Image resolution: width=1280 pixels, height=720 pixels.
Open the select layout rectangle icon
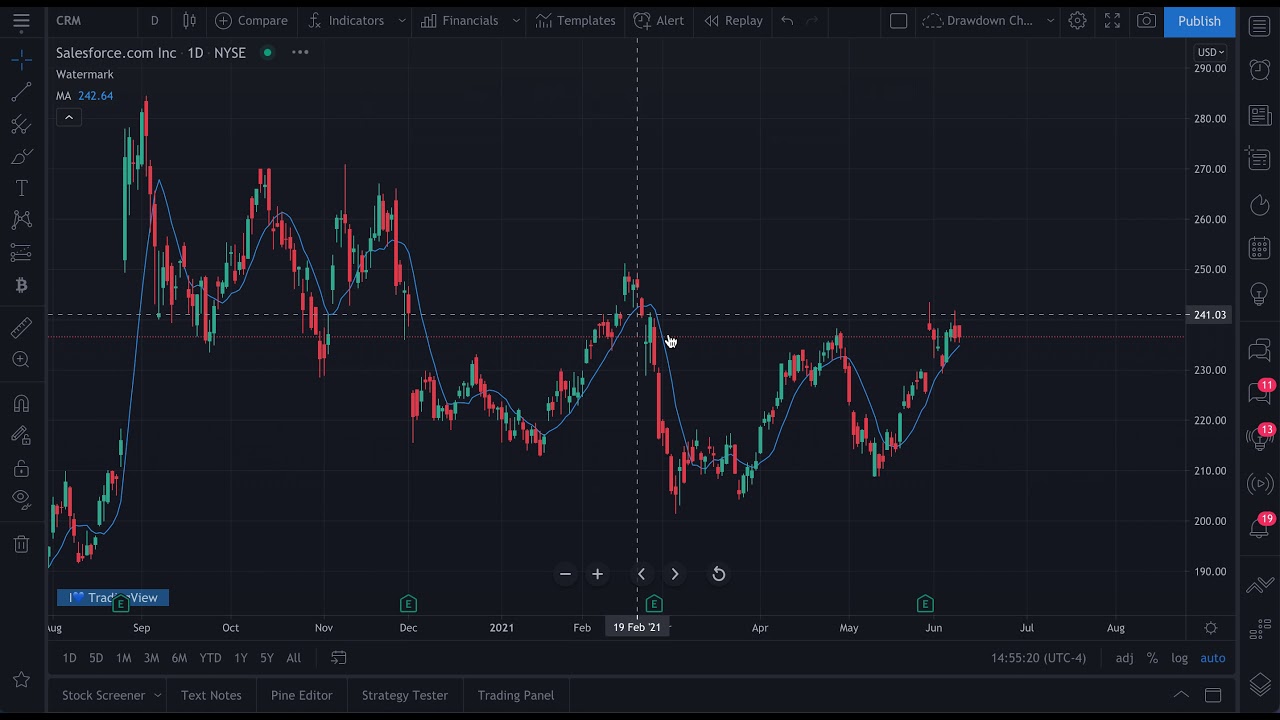tap(898, 20)
